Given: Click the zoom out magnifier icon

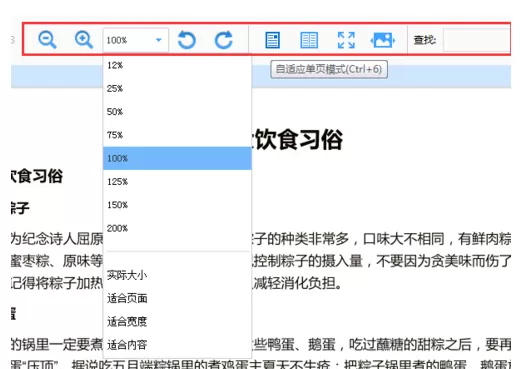Looking at the screenshot, I should 47,40.
